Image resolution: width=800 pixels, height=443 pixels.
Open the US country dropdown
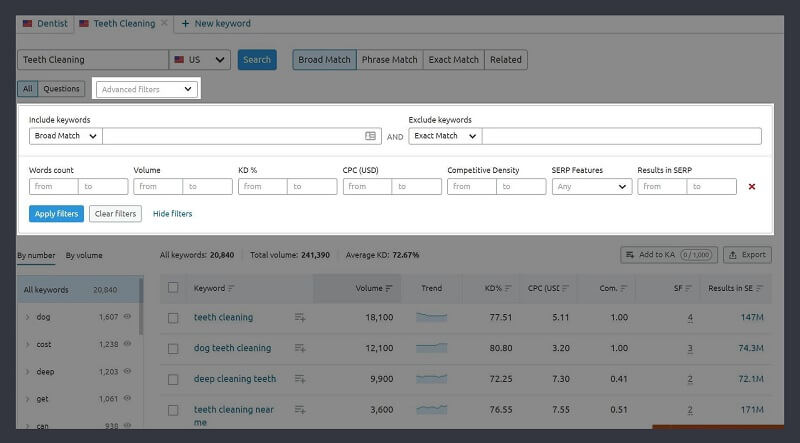[x=199, y=60]
